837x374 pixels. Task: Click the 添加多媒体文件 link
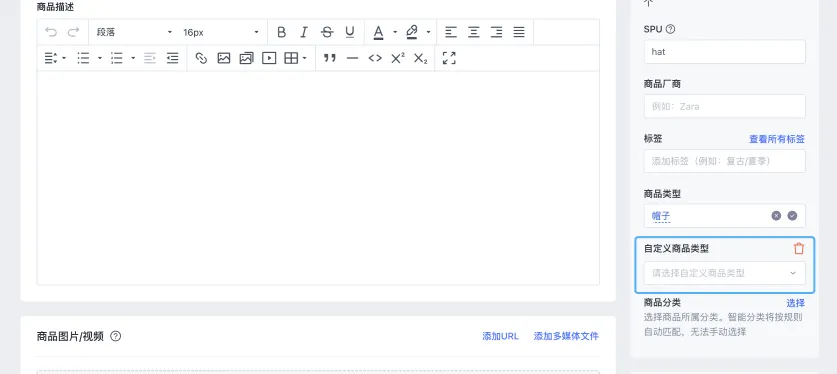[x=566, y=336]
